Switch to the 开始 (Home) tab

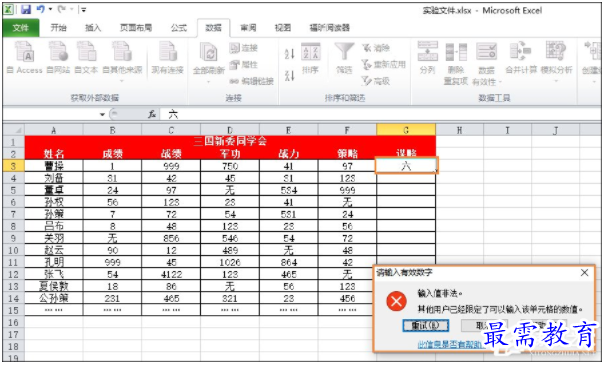(58, 28)
